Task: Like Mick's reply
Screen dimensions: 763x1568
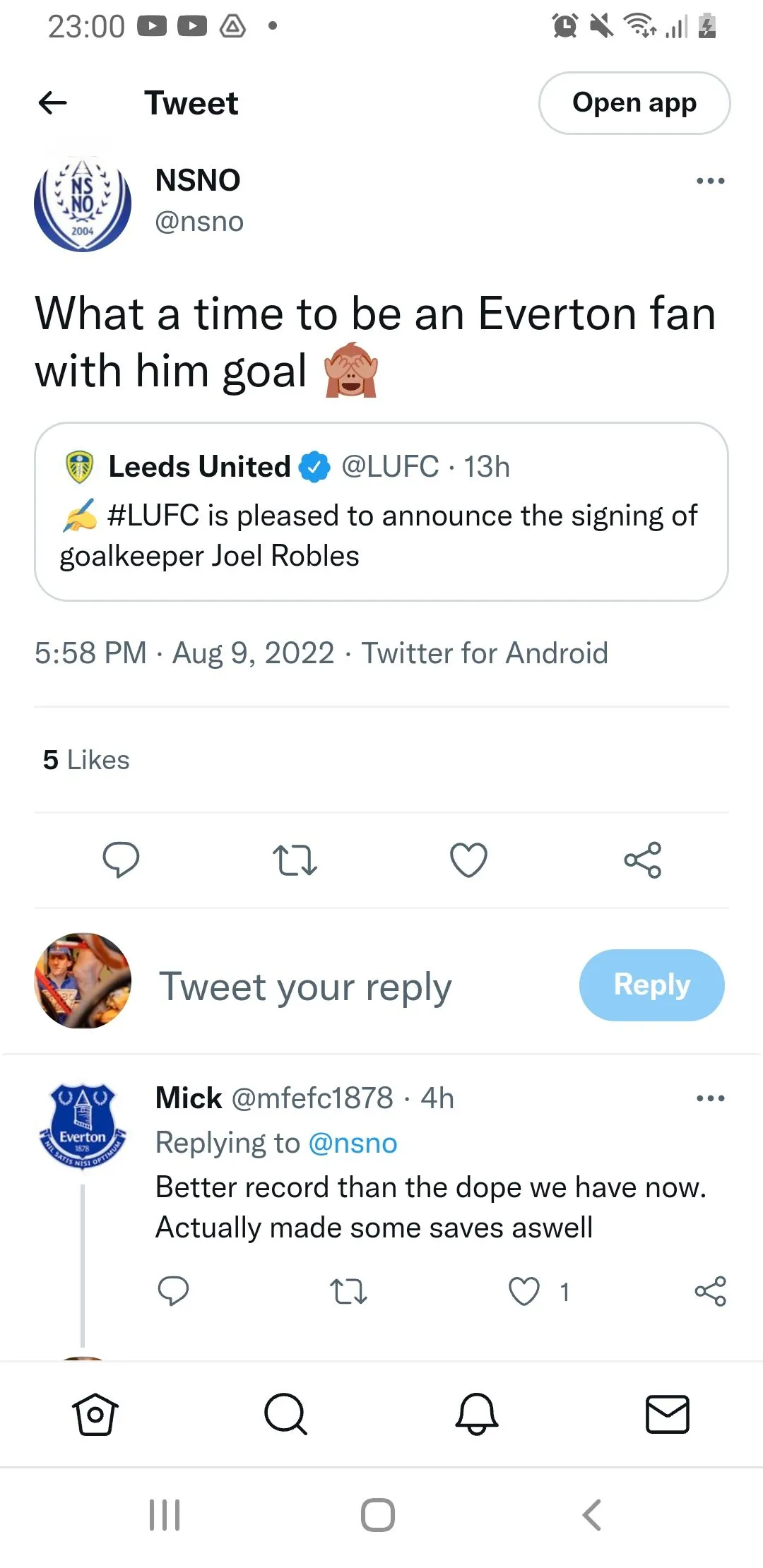Action: click(x=524, y=1292)
